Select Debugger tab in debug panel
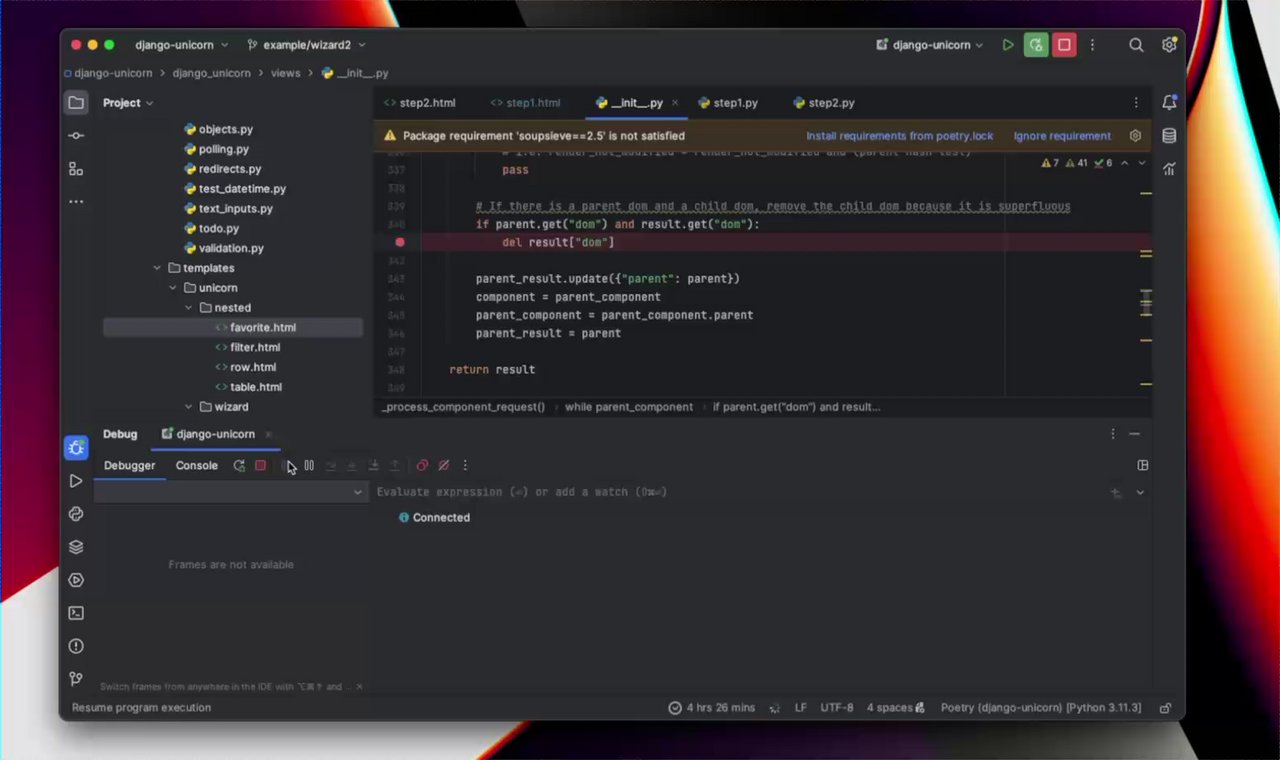 [x=129, y=465]
